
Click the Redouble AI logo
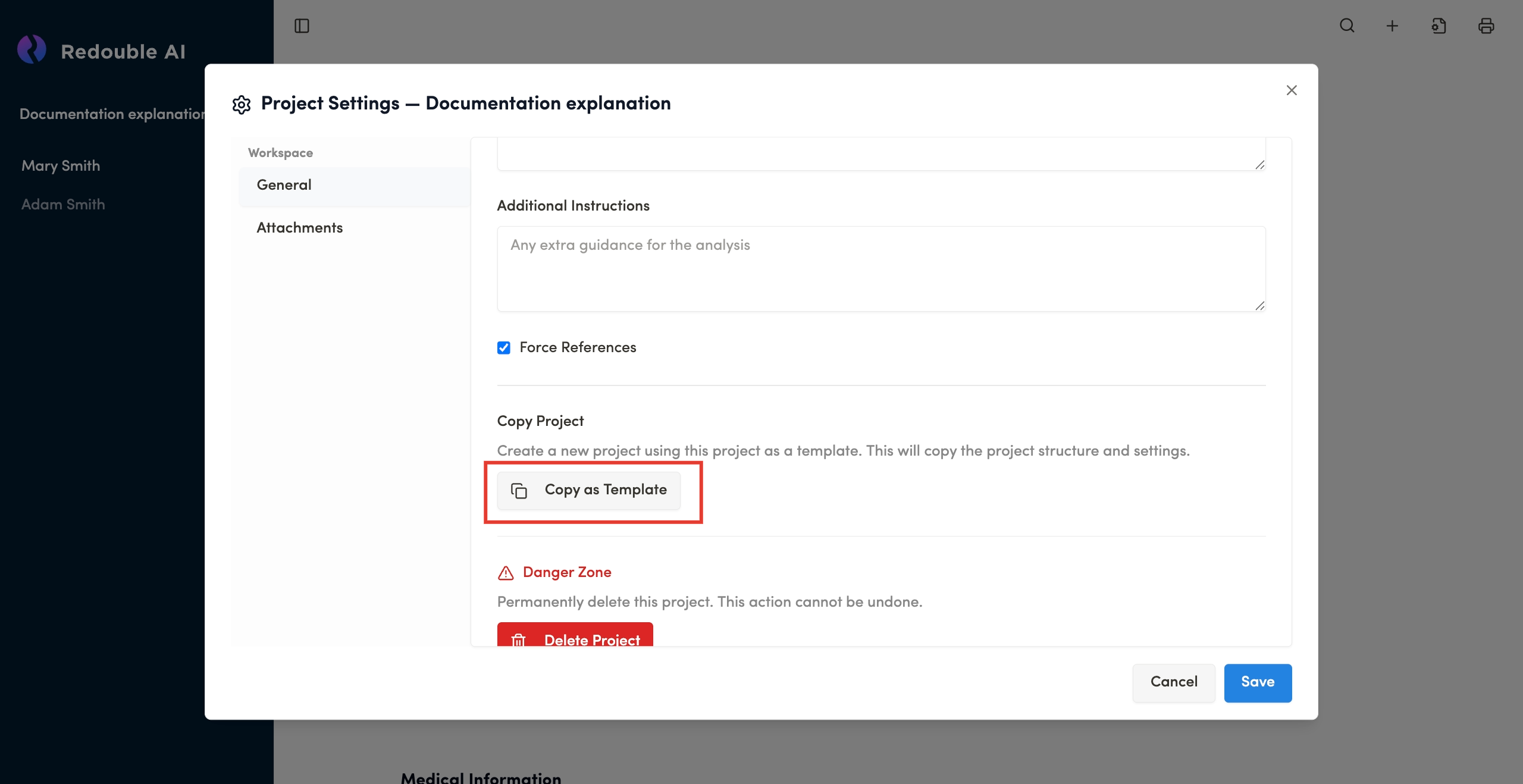[x=32, y=50]
